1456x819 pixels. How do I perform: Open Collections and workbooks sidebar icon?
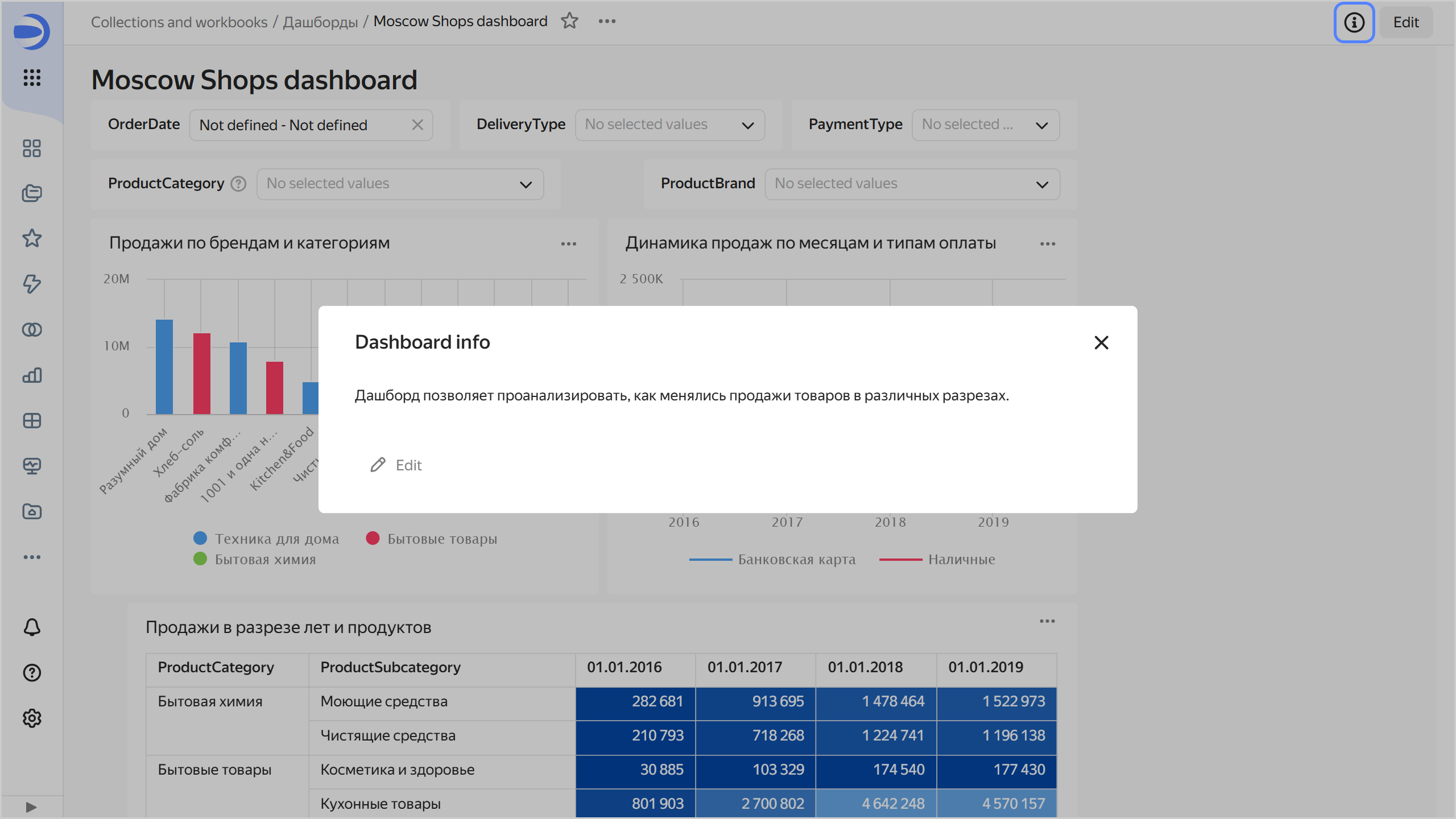point(32,193)
